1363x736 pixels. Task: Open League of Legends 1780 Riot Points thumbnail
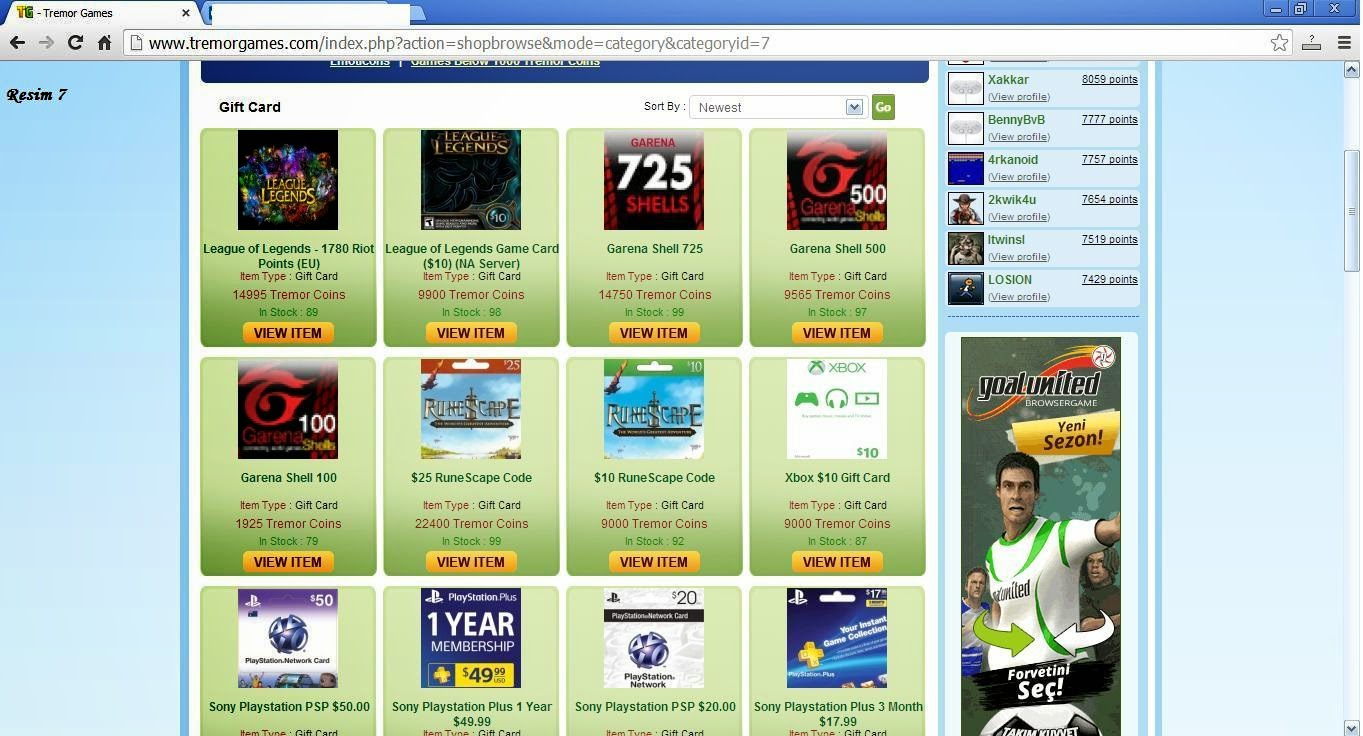click(288, 180)
